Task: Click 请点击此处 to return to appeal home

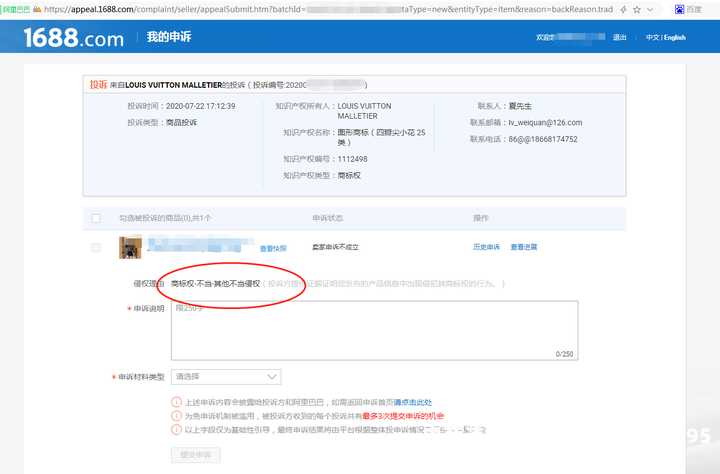Action: (x=413, y=402)
